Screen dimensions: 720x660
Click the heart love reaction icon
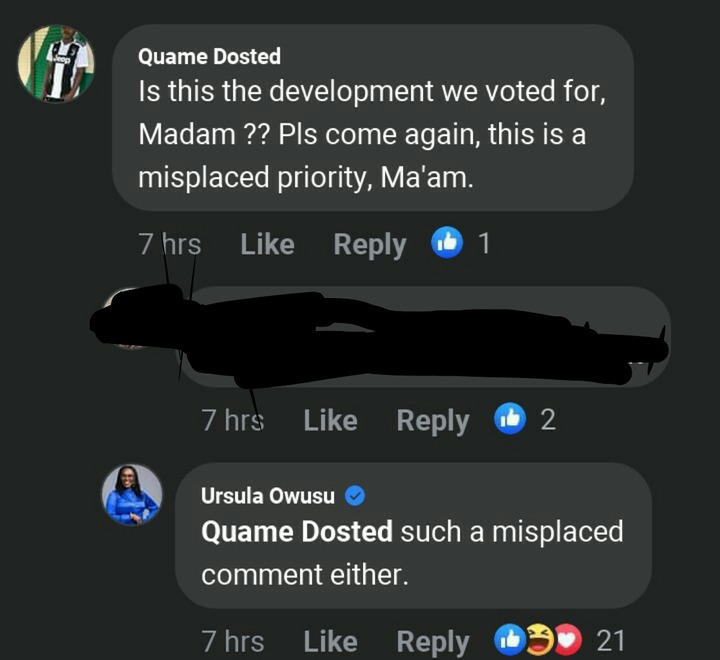click(568, 639)
